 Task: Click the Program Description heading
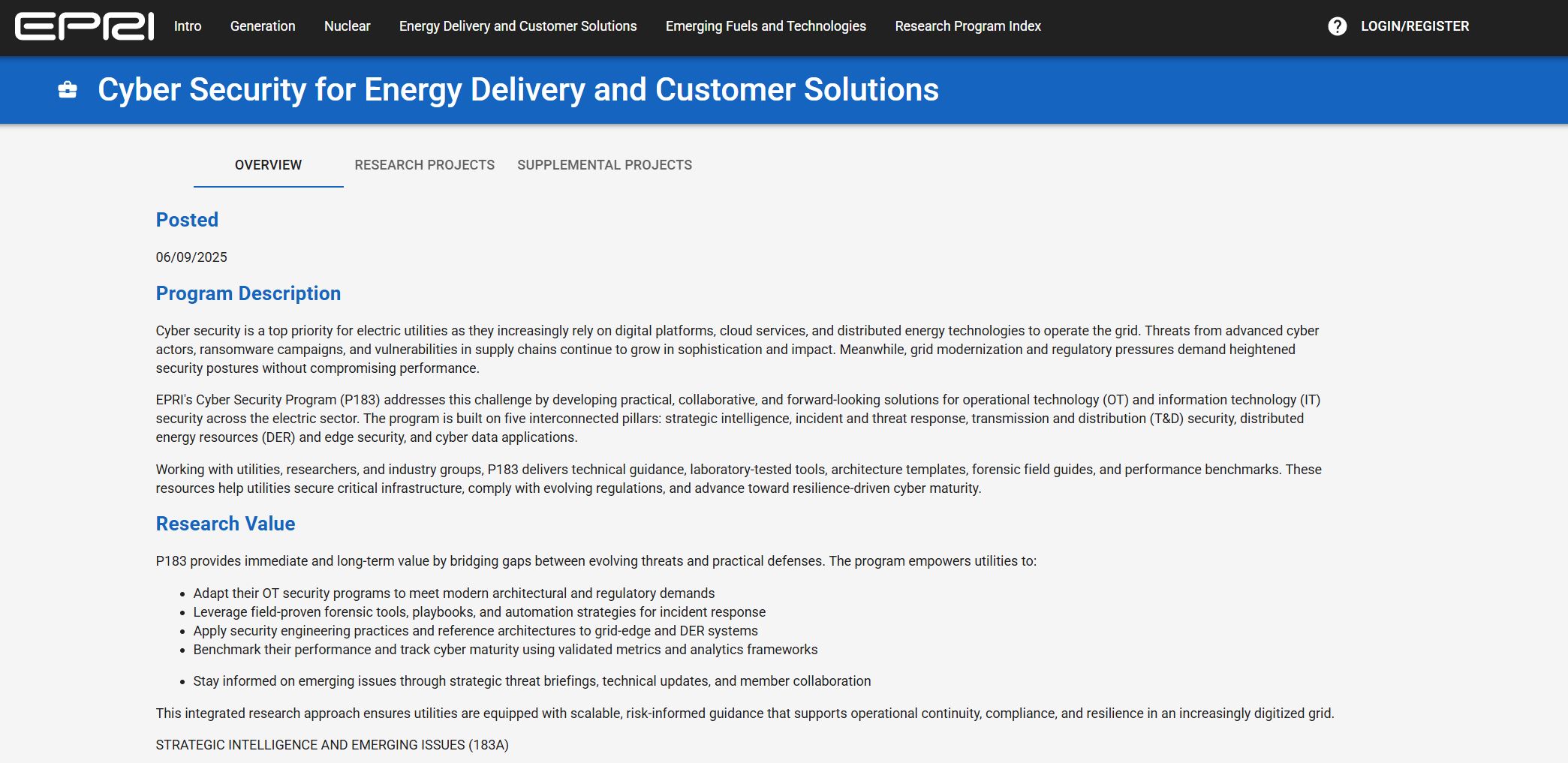point(248,293)
